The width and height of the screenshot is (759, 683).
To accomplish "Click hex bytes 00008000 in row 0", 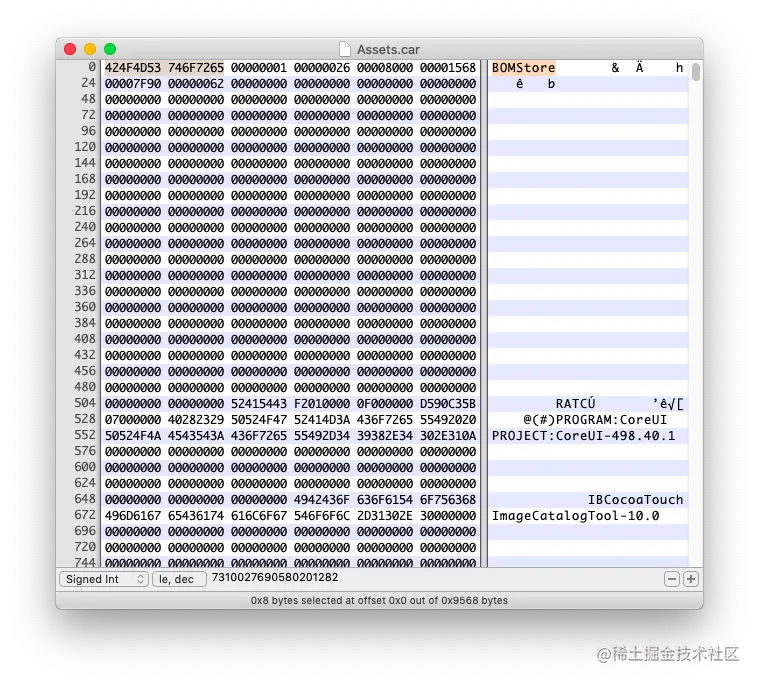I will pos(385,68).
